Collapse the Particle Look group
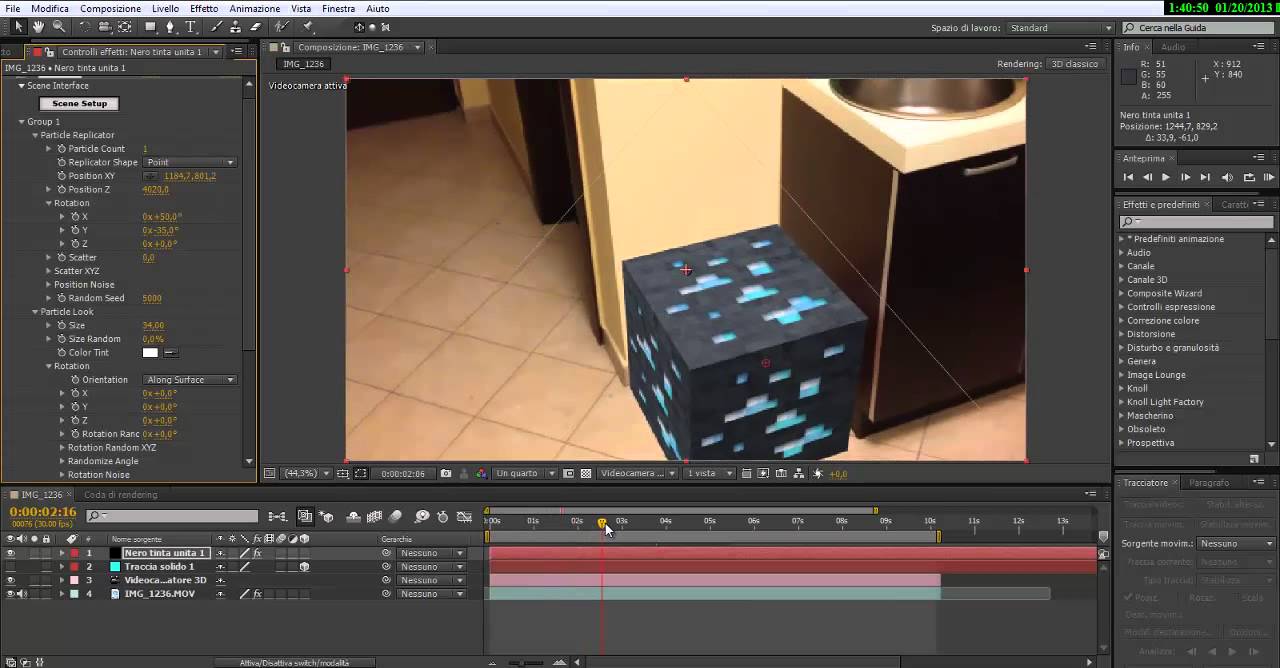The image size is (1280, 668). pos(35,312)
